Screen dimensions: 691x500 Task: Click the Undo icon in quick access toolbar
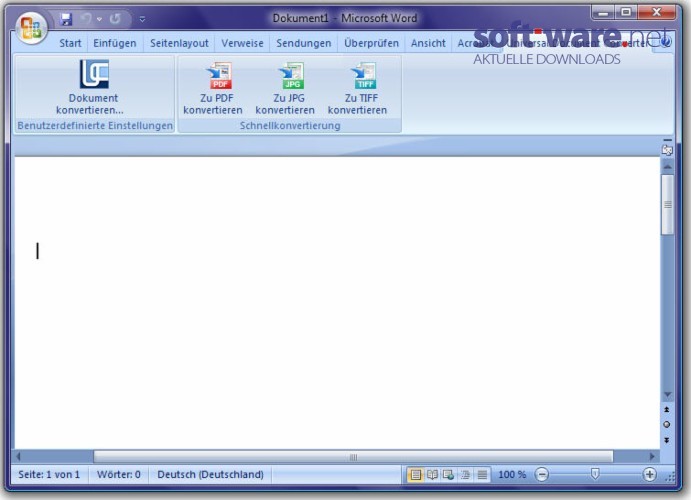pyautogui.click(x=86, y=19)
